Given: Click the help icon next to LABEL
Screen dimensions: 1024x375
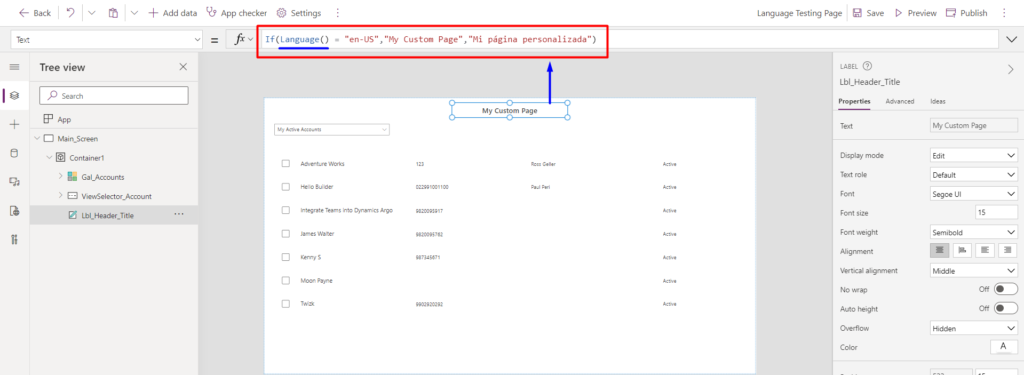Looking at the screenshot, I should (x=867, y=66).
